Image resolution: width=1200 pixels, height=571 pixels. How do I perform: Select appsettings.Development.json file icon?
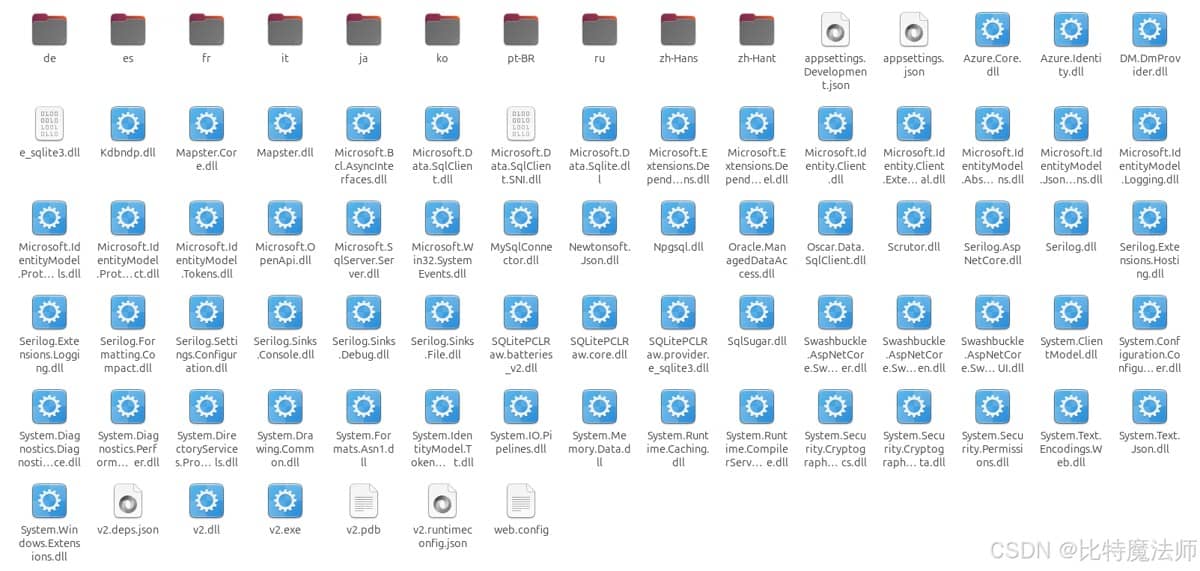click(835, 30)
